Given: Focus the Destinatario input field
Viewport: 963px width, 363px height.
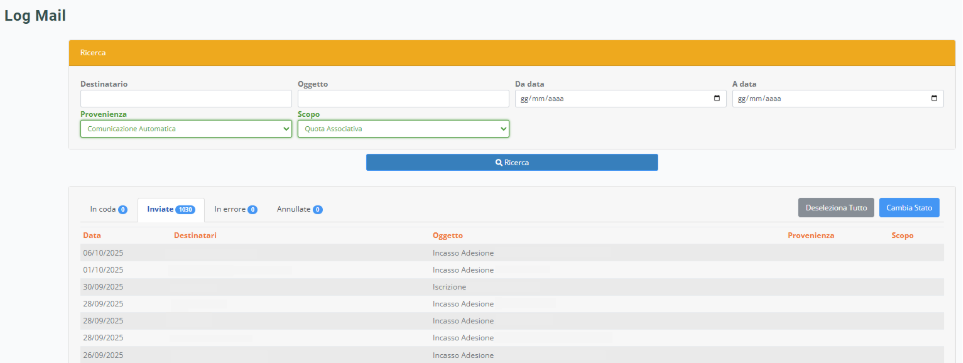Looking at the screenshot, I should tap(186, 99).
